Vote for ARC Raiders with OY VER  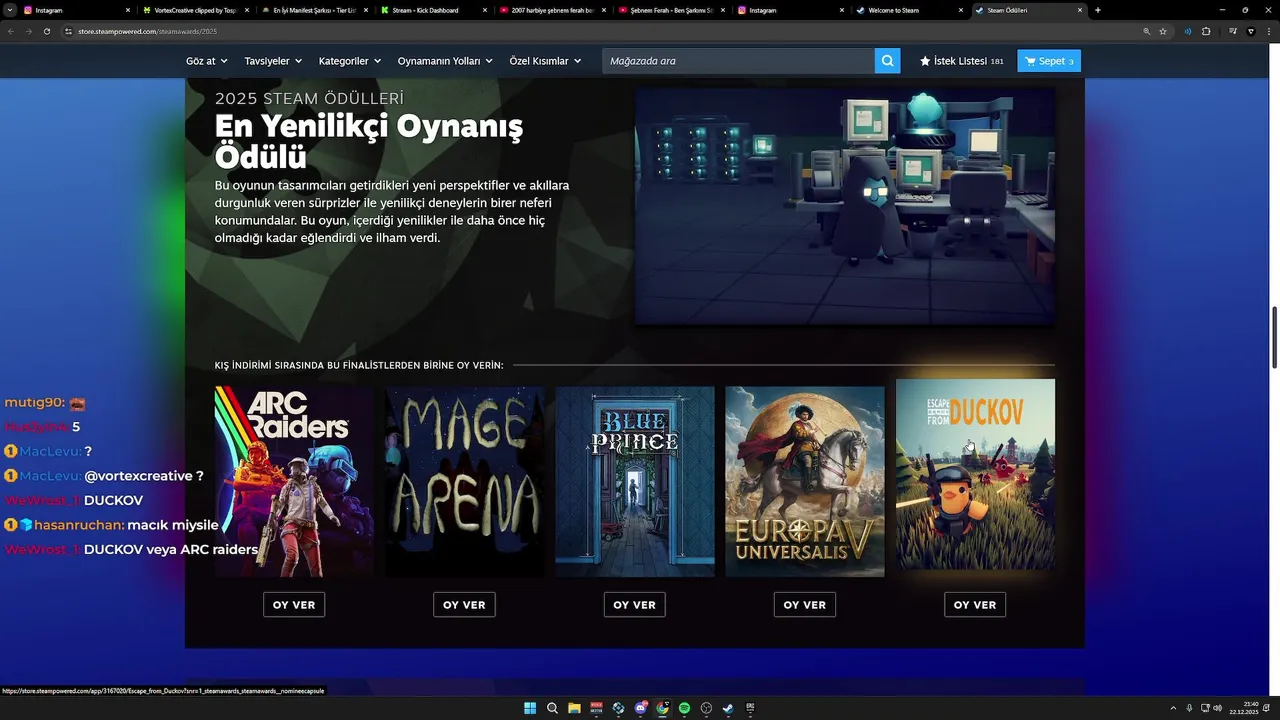coord(294,605)
